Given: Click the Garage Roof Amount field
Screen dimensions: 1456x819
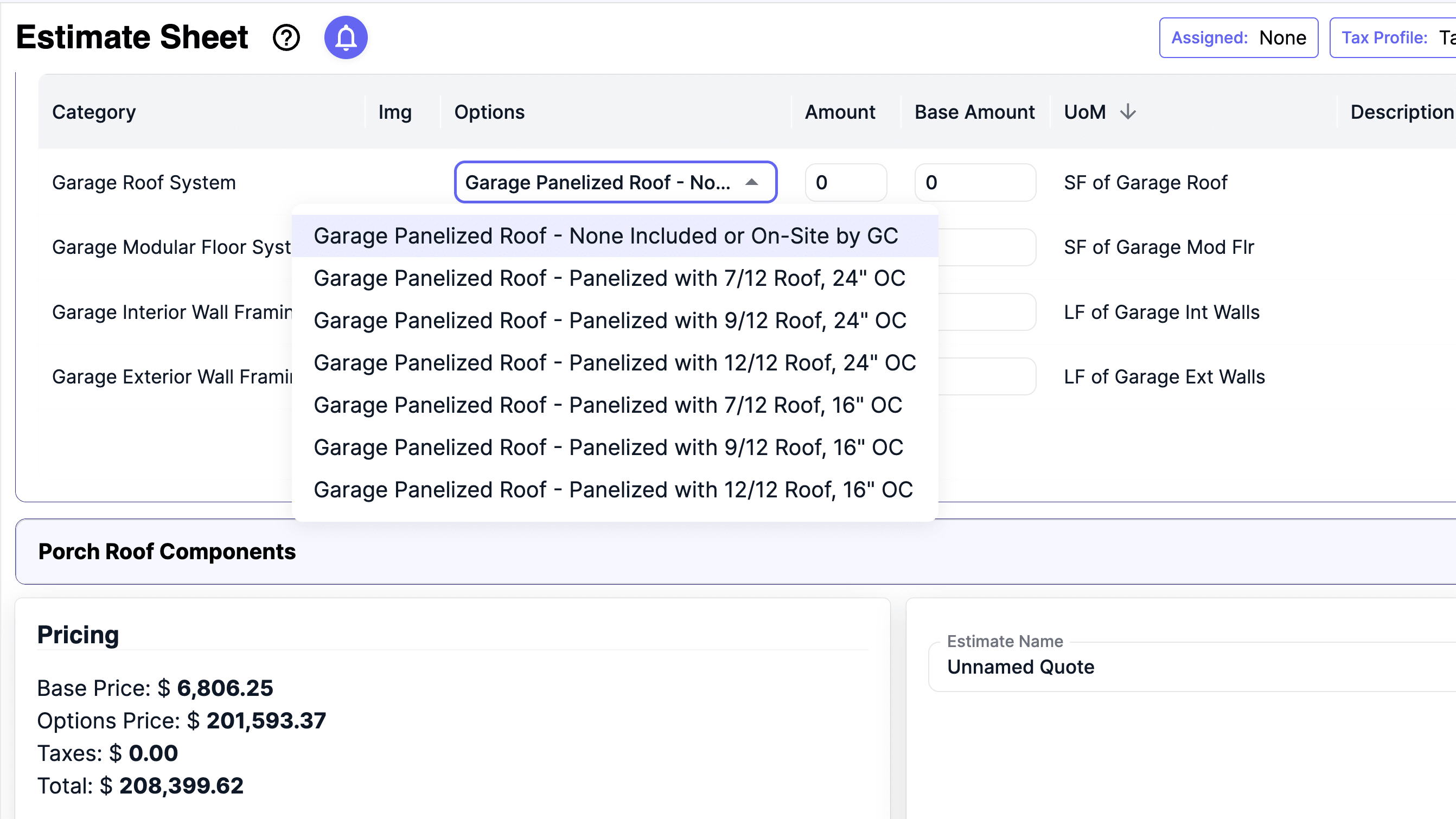Looking at the screenshot, I should pos(846,183).
